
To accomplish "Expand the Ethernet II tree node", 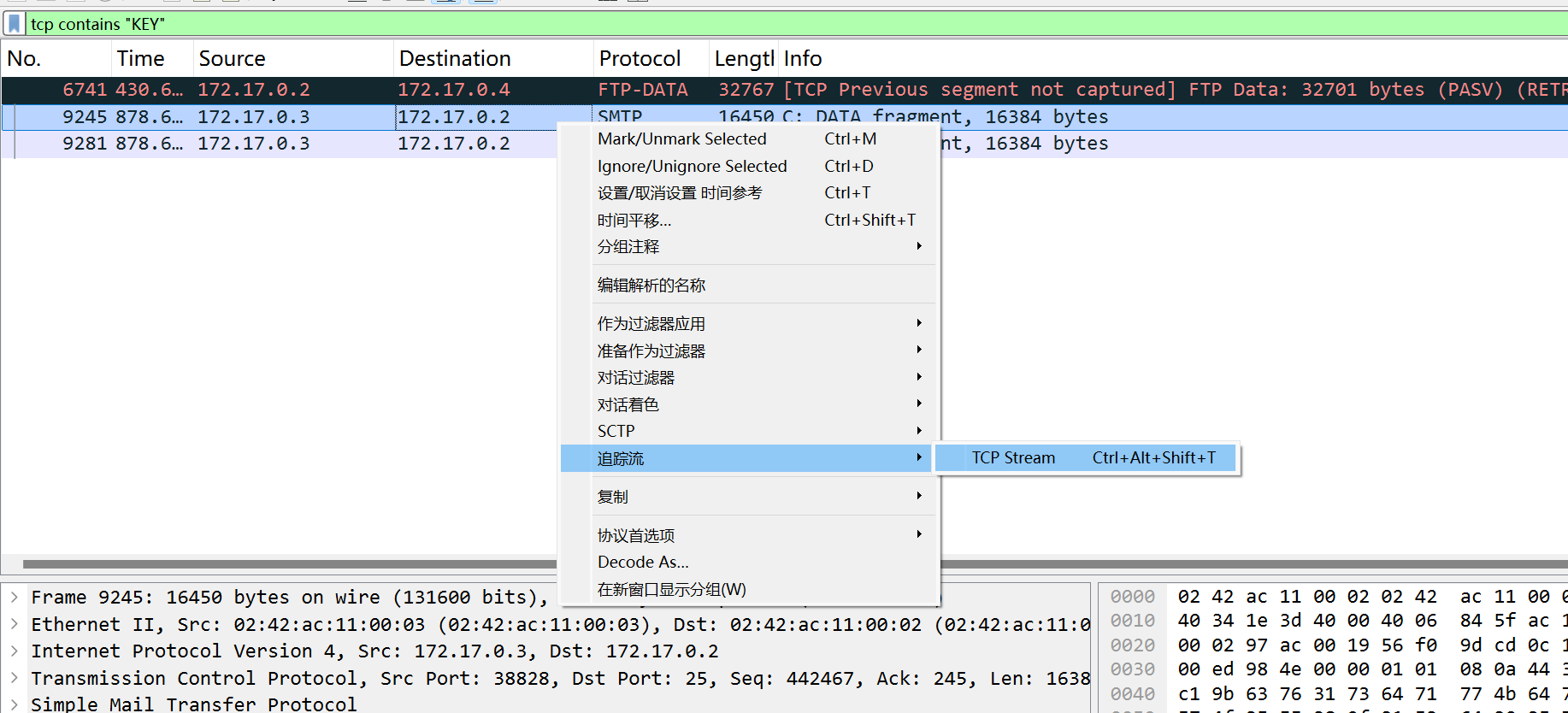I will [15, 624].
